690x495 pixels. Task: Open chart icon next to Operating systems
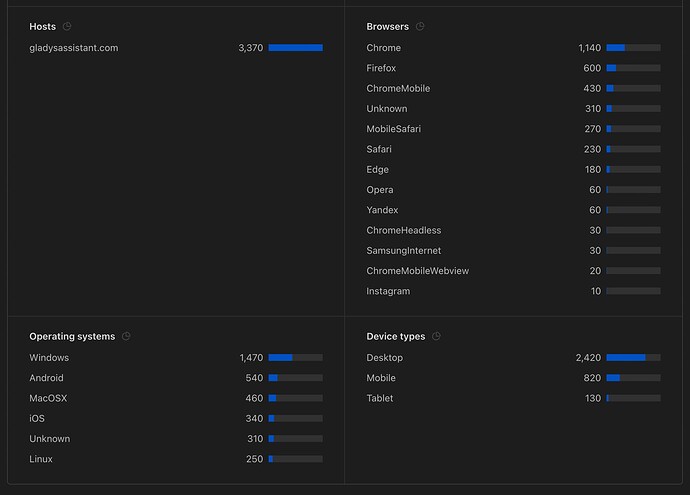pyautogui.click(x=126, y=337)
